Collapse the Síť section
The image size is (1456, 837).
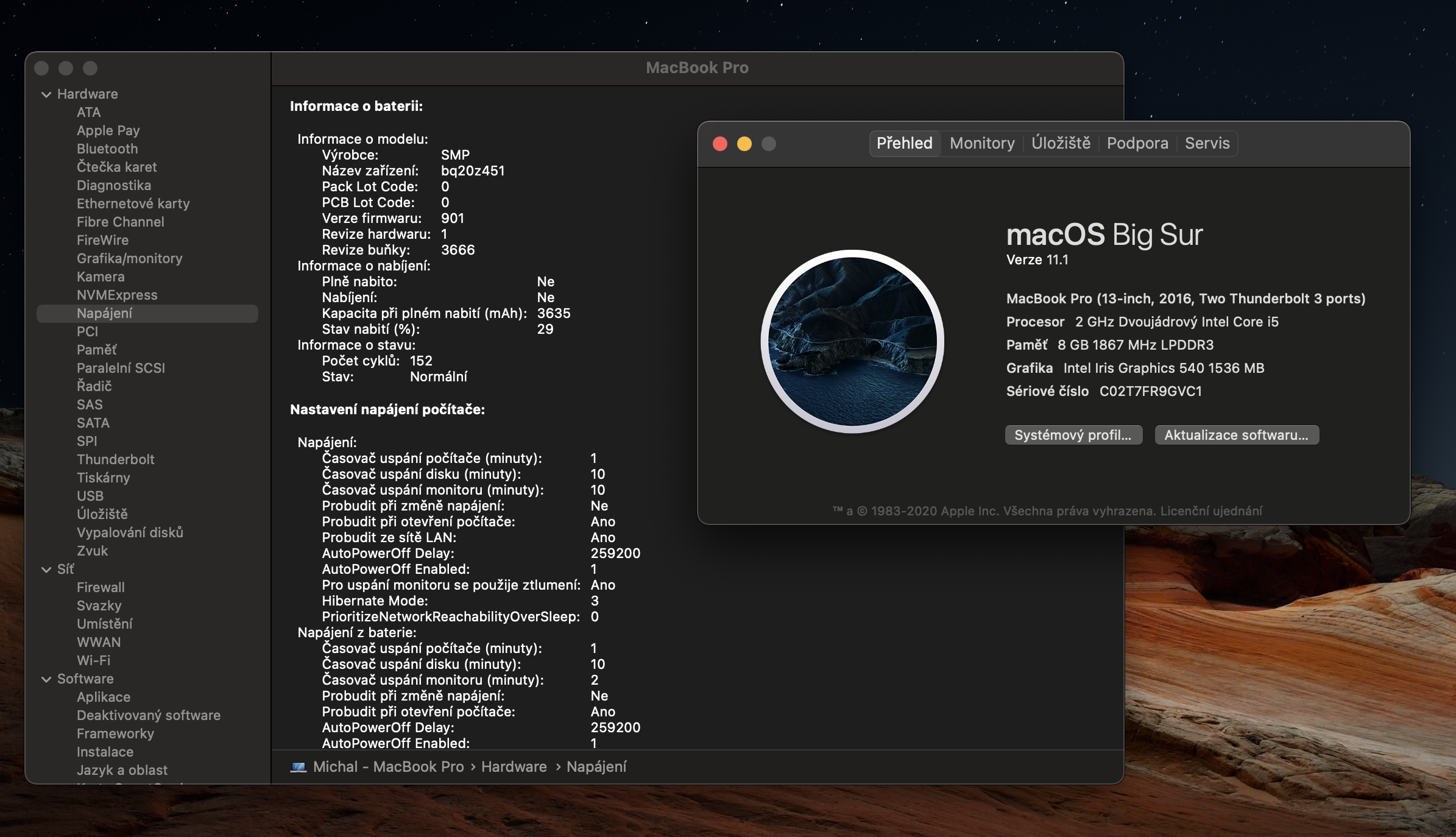pyautogui.click(x=46, y=570)
